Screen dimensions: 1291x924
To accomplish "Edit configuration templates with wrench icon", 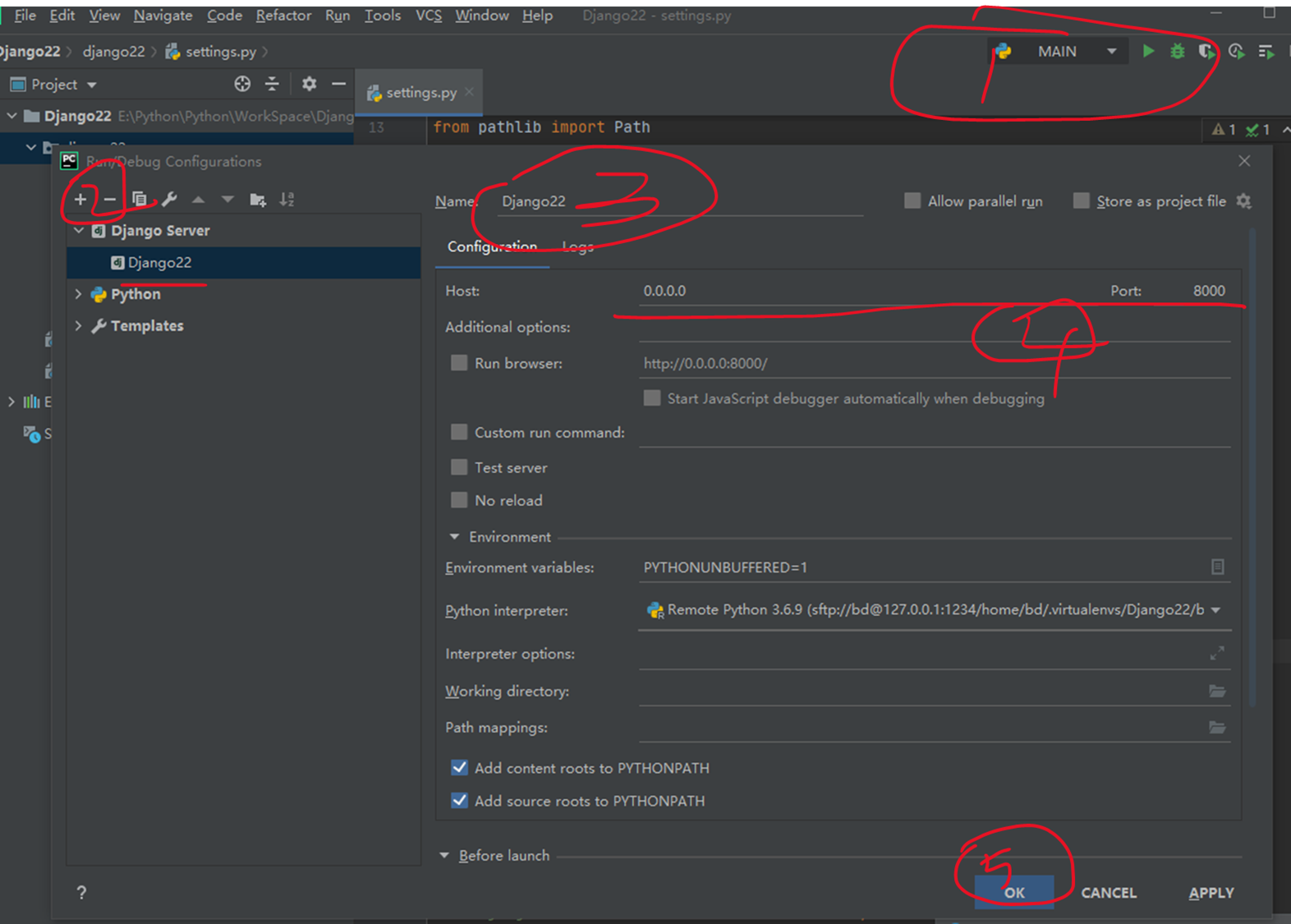I will [x=169, y=199].
